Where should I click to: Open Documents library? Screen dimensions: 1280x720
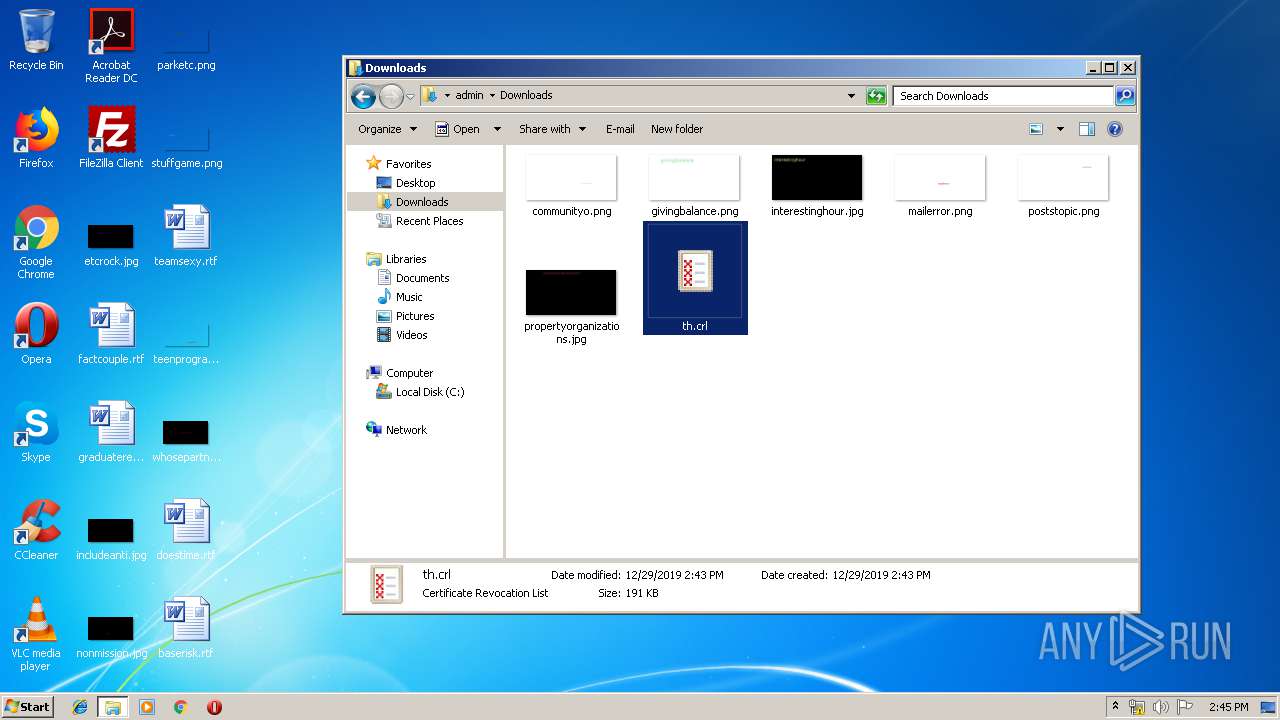pyautogui.click(x=413, y=278)
